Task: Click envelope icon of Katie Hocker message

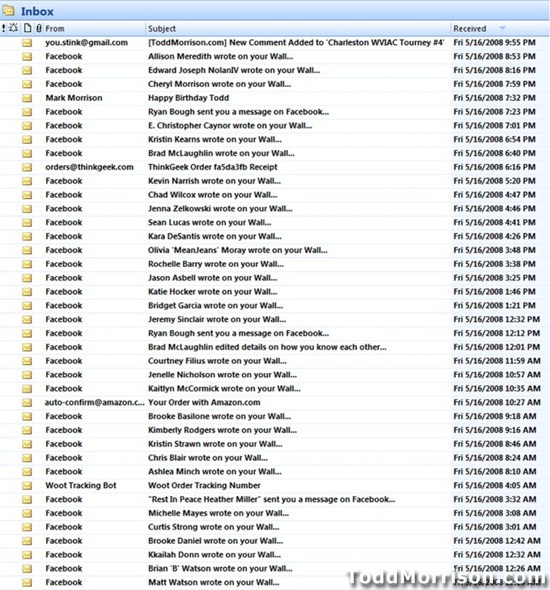Action: pos(27,292)
